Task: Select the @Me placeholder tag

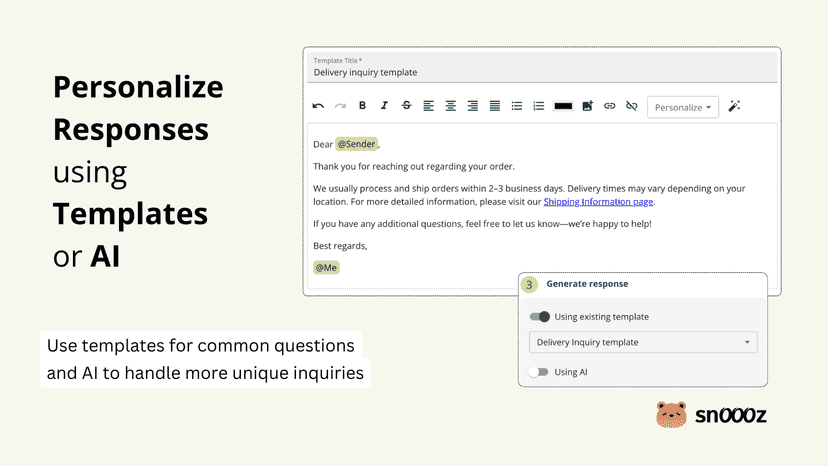Action: [x=326, y=268]
